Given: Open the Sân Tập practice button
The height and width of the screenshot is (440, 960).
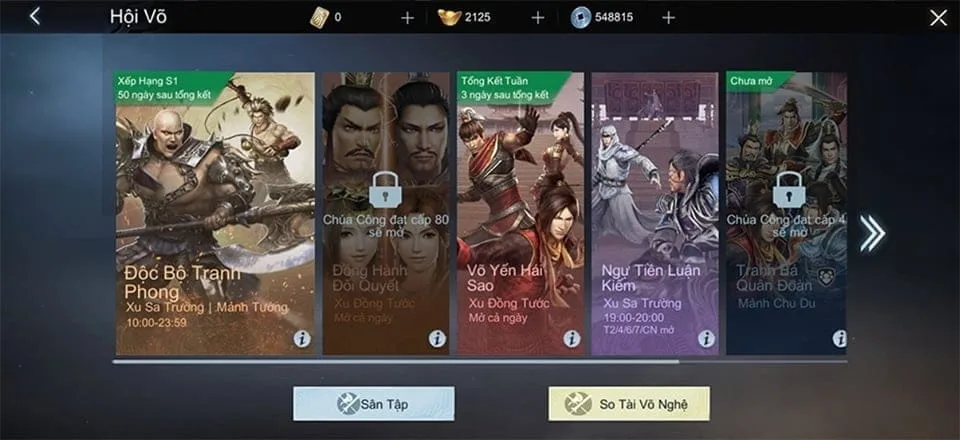Looking at the screenshot, I should coord(373,404).
